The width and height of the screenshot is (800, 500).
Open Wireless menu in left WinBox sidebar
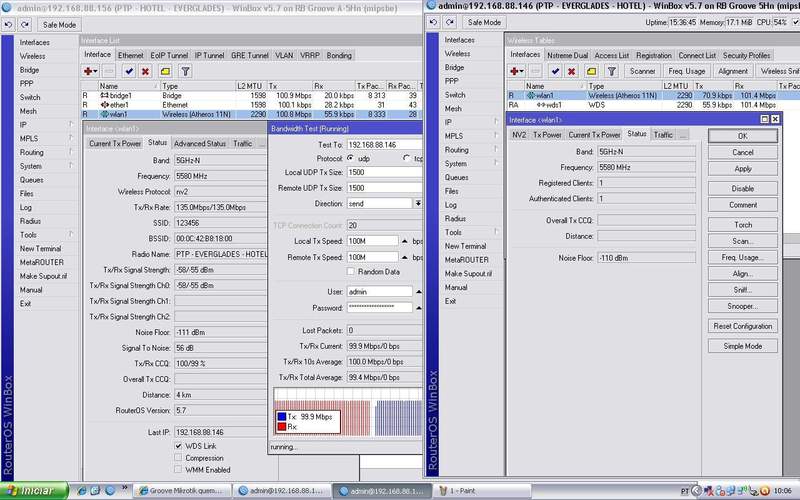coord(33,56)
